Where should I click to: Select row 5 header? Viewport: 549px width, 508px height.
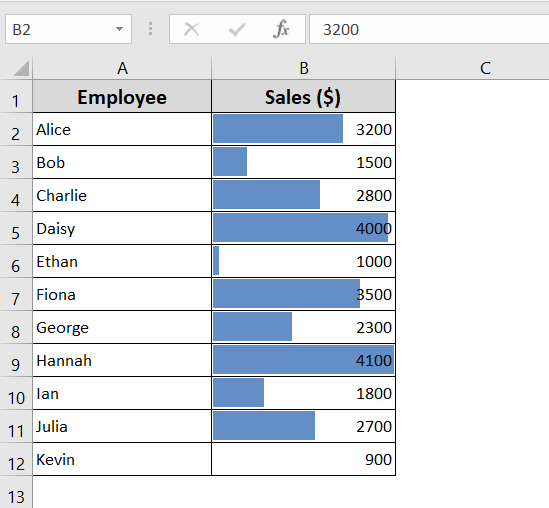pos(16,228)
